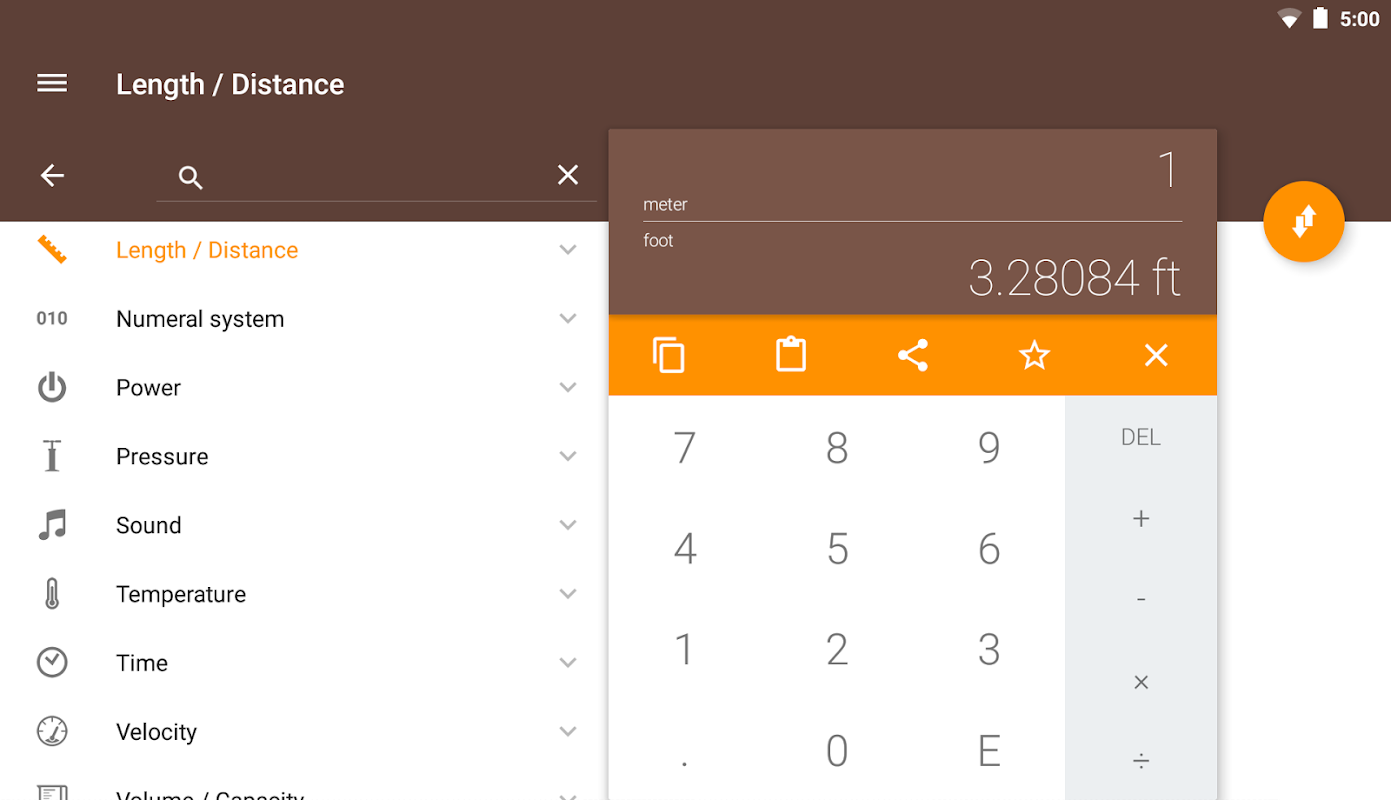
Task: Expand the Sound category
Action: pos(568,525)
